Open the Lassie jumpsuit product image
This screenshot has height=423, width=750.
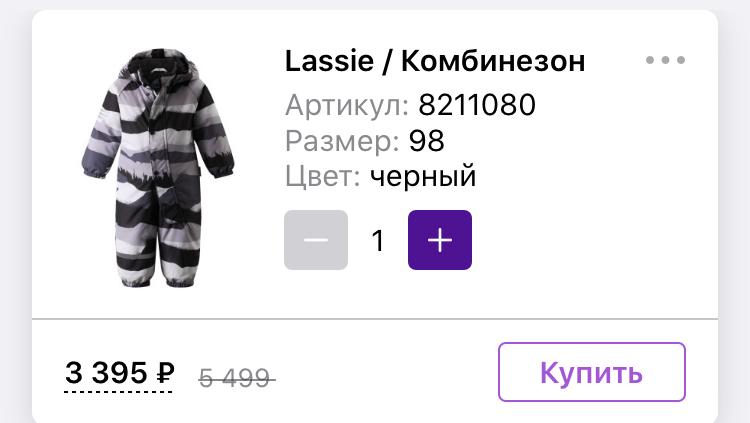pos(158,168)
